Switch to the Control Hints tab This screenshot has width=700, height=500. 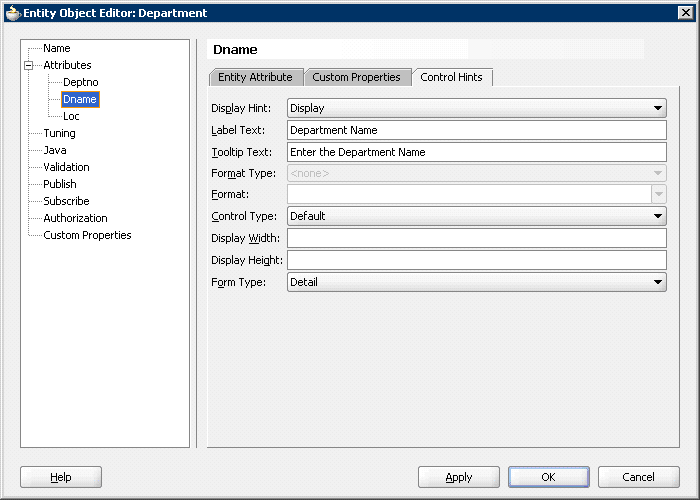tap(451, 77)
